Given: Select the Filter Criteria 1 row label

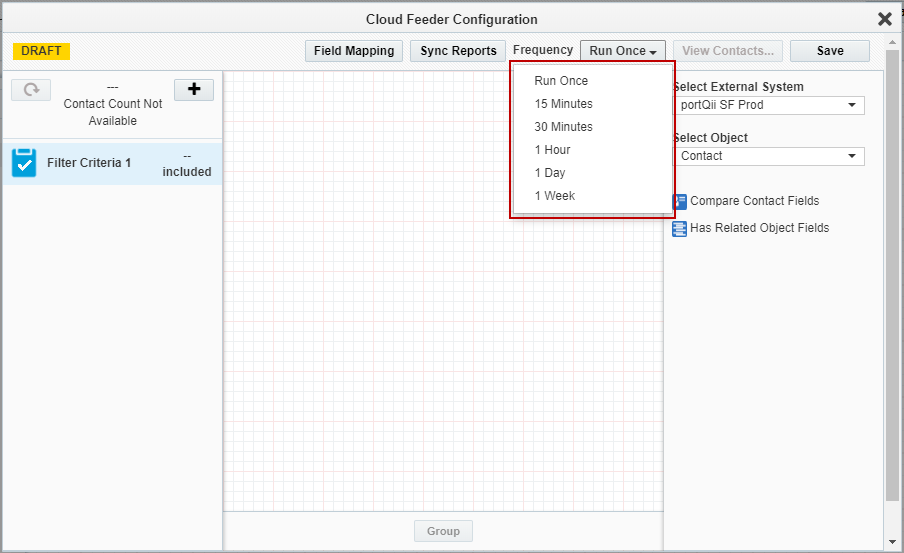Looking at the screenshot, I should coord(89,163).
